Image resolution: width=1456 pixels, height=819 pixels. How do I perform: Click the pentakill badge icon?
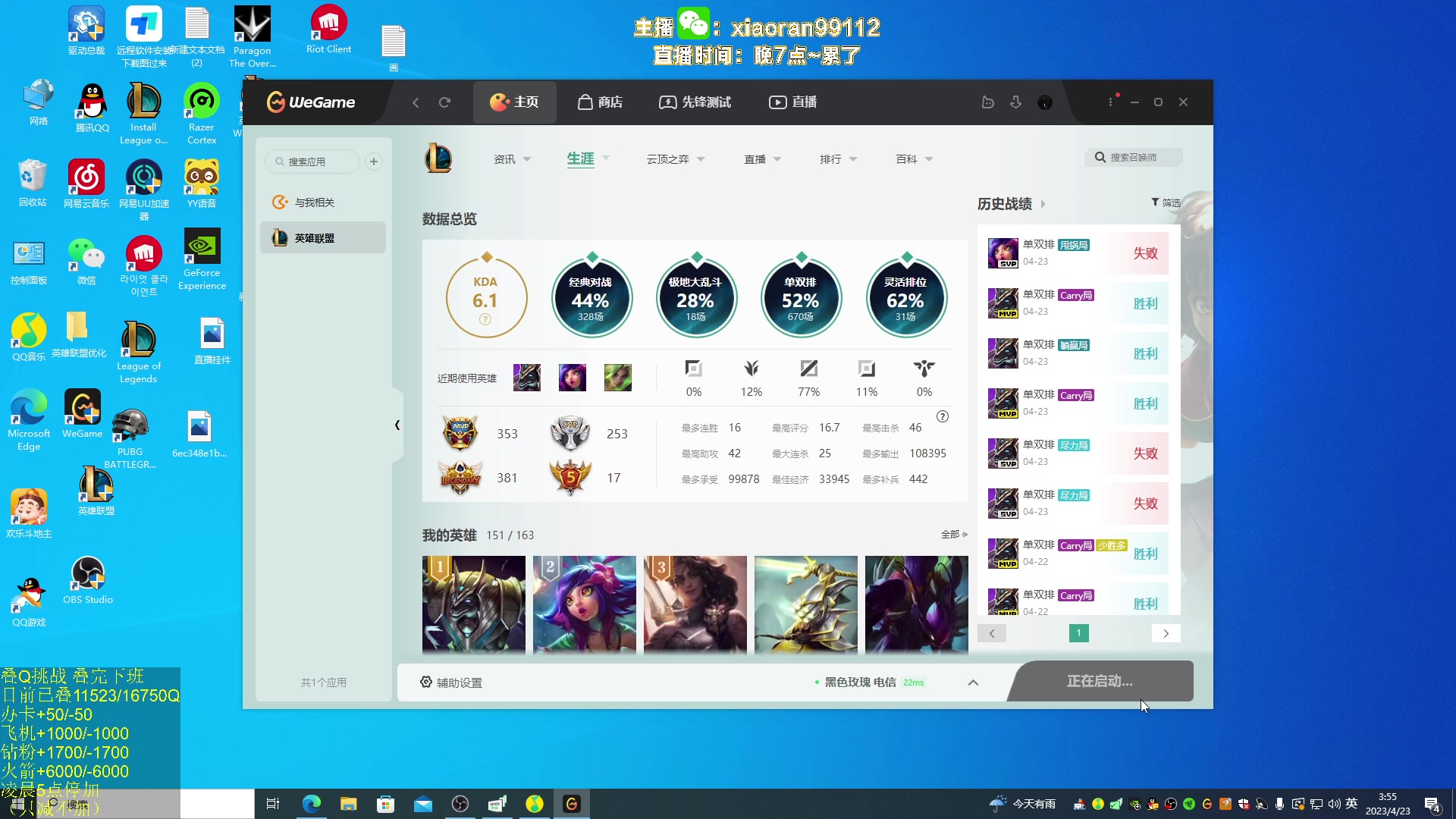point(570,478)
